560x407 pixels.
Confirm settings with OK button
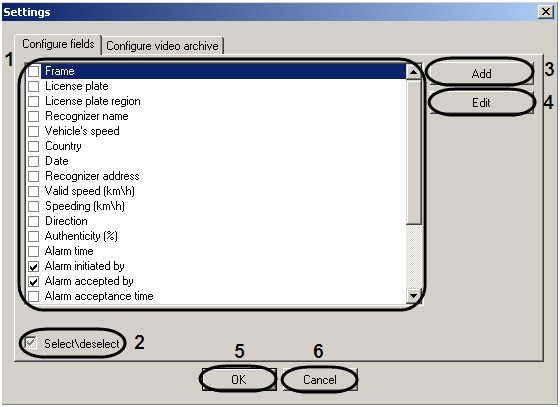click(239, 379)
